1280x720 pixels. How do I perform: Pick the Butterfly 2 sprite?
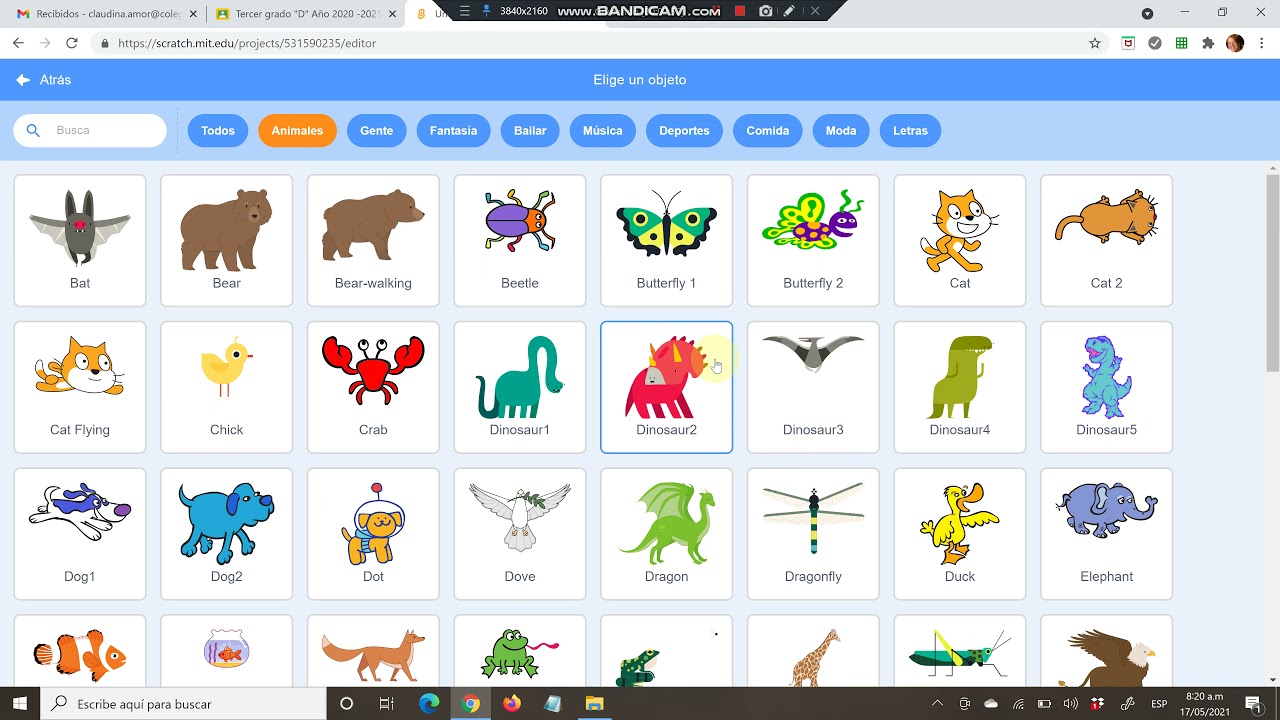[x=813, y=240]
